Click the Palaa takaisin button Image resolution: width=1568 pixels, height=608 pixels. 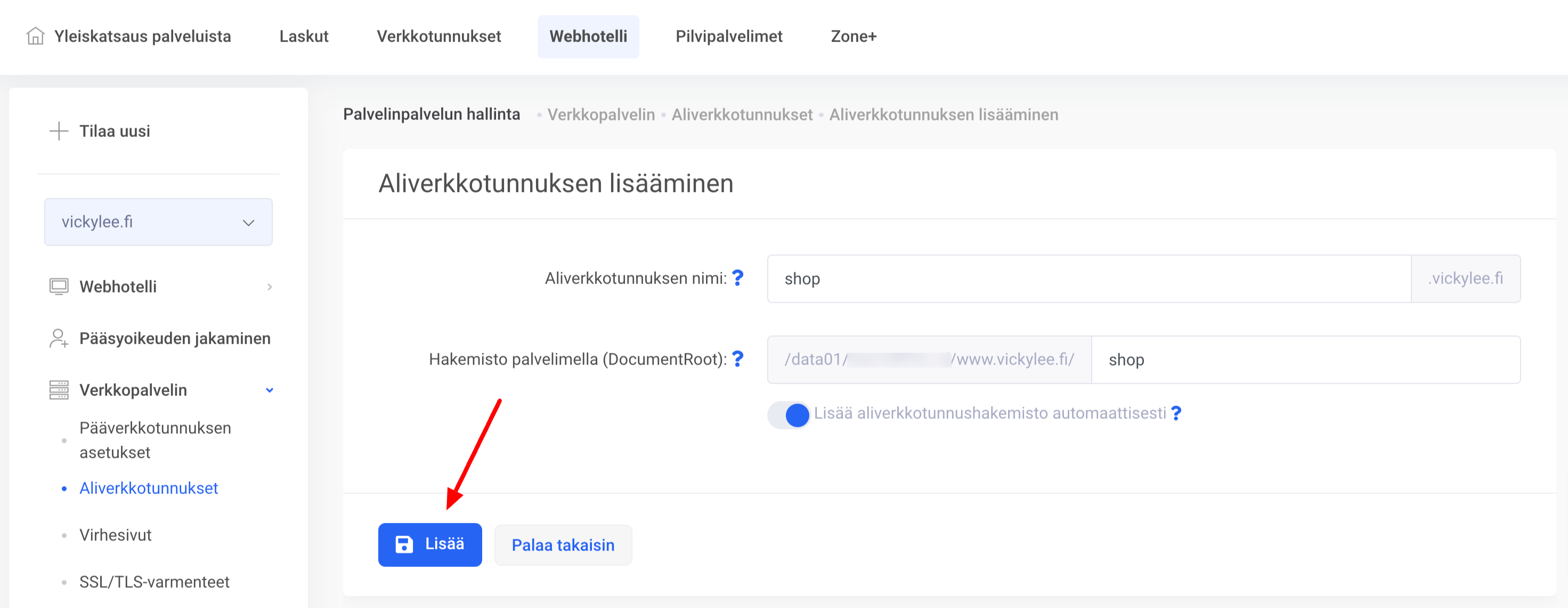563,545
